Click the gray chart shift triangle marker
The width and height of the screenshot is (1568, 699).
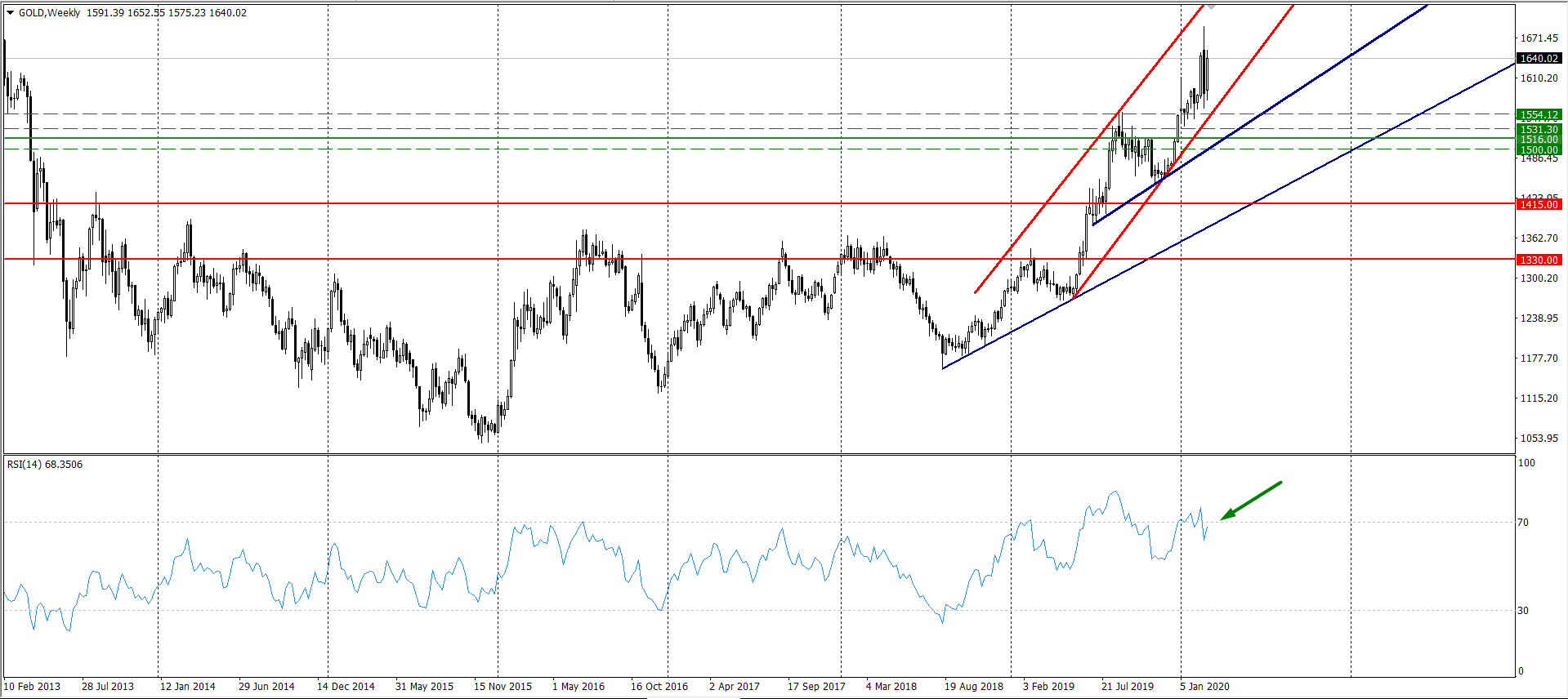pos(1211,7)
